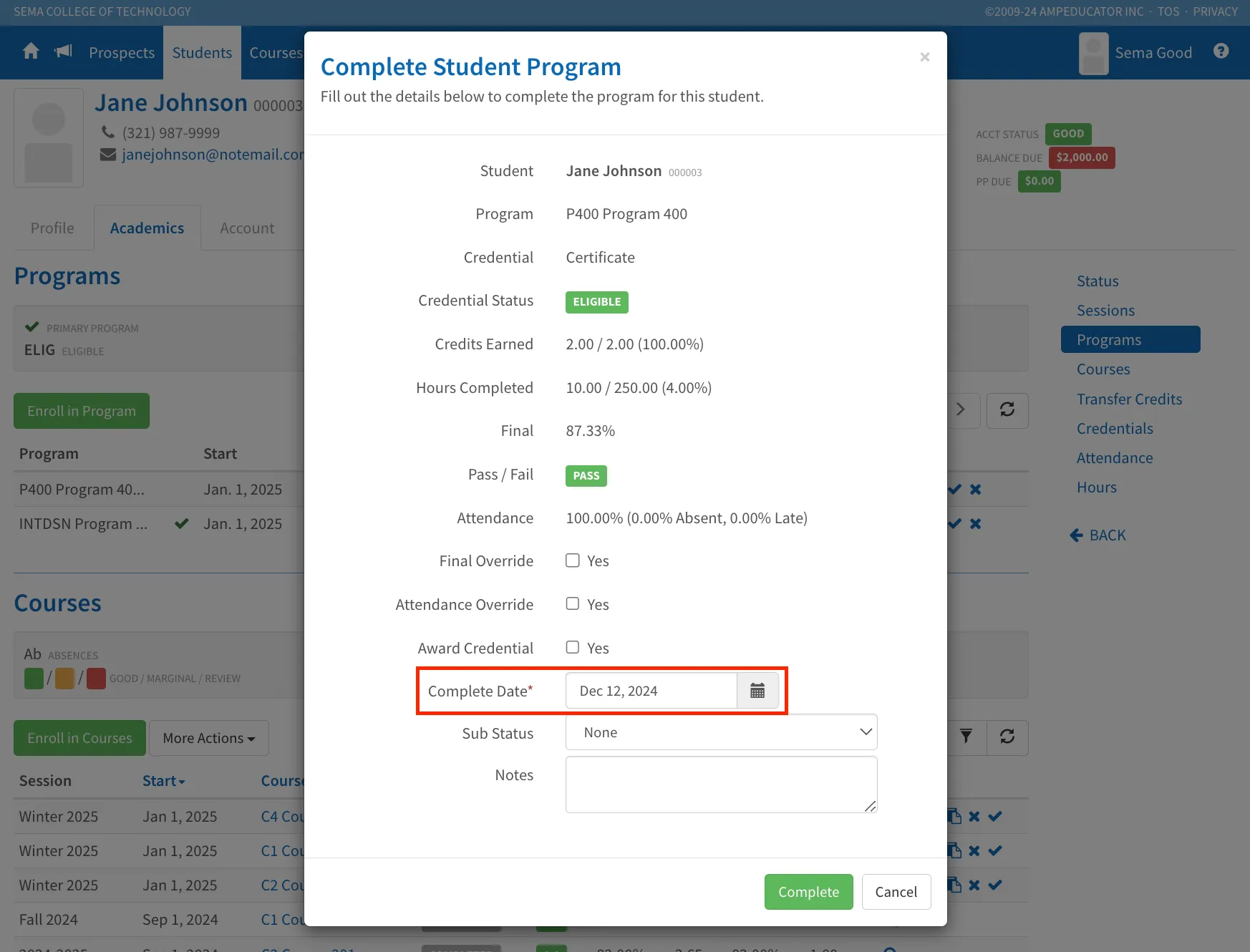The height and width of the screenshot is (952, 1250).
Task: Open the Prospects menu
Action: coord(122,53)
